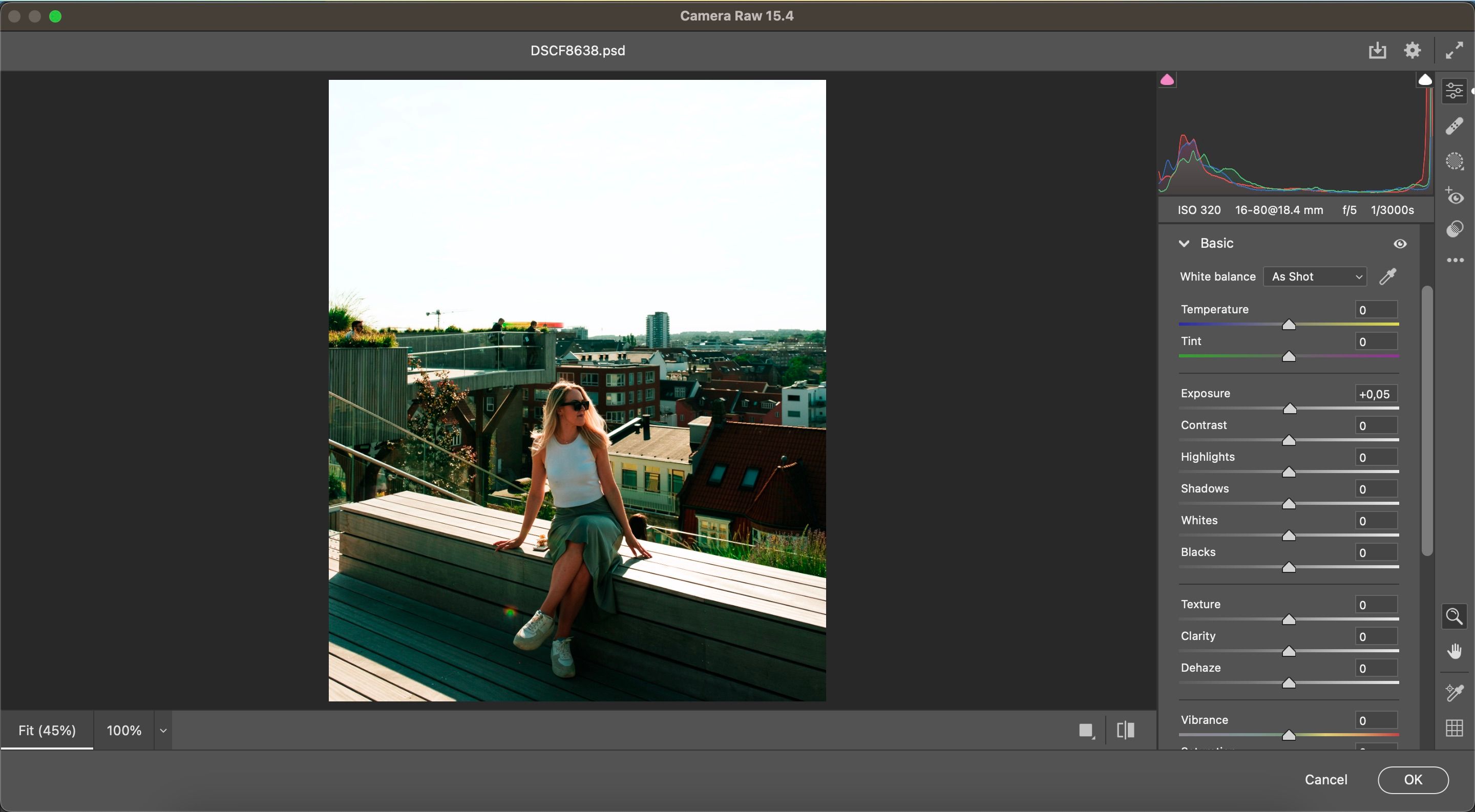This screenshot has width=1475, height=812.
Task: Select the Hand pan tool
Action: coord(1455,651)
